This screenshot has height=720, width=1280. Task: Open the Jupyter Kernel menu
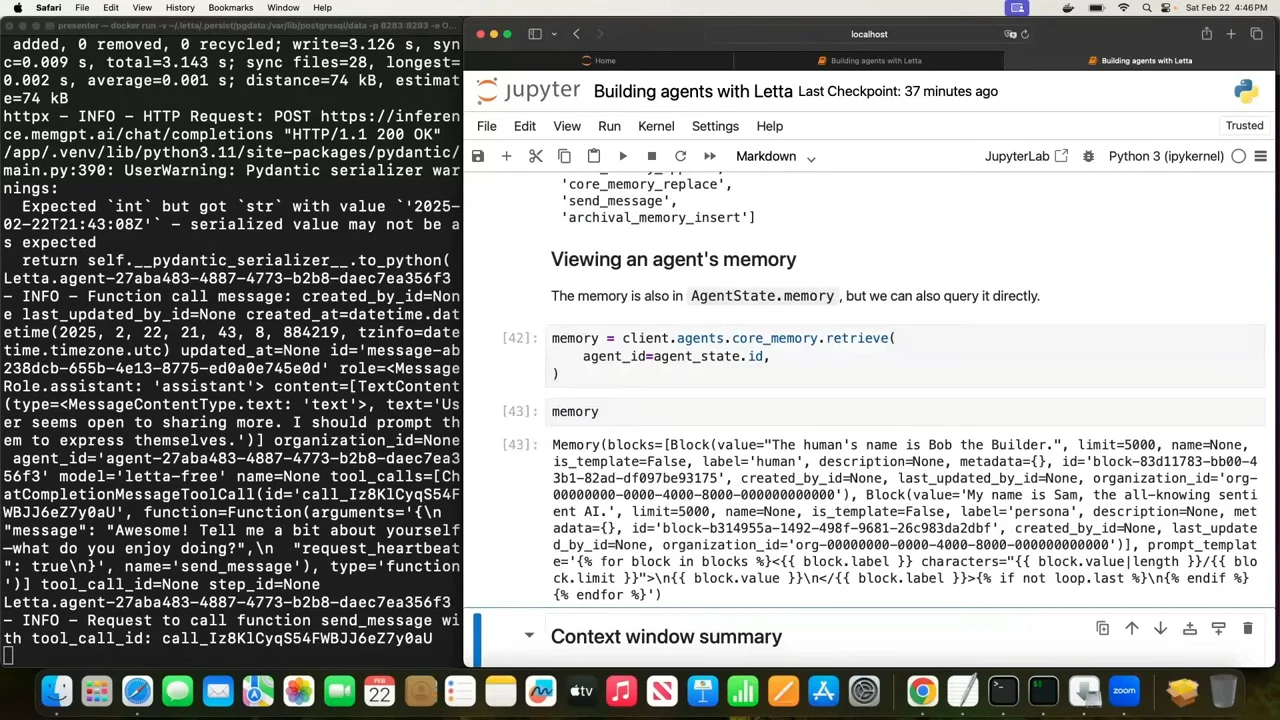pyautogui.click(x=656, y=126)
